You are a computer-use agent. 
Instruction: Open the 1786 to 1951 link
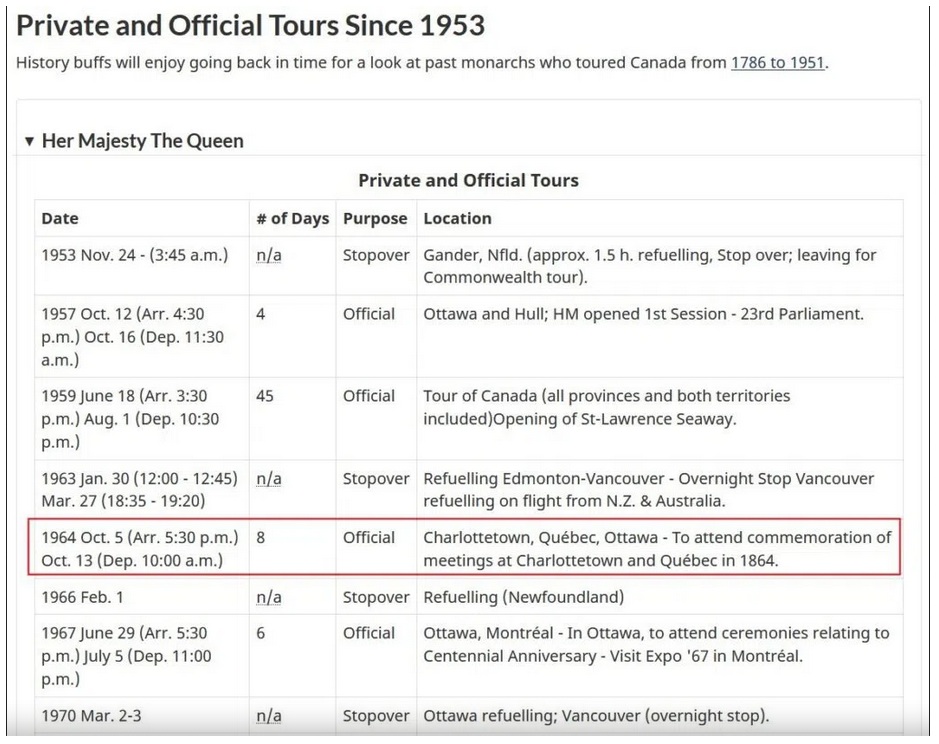point(778,63)
